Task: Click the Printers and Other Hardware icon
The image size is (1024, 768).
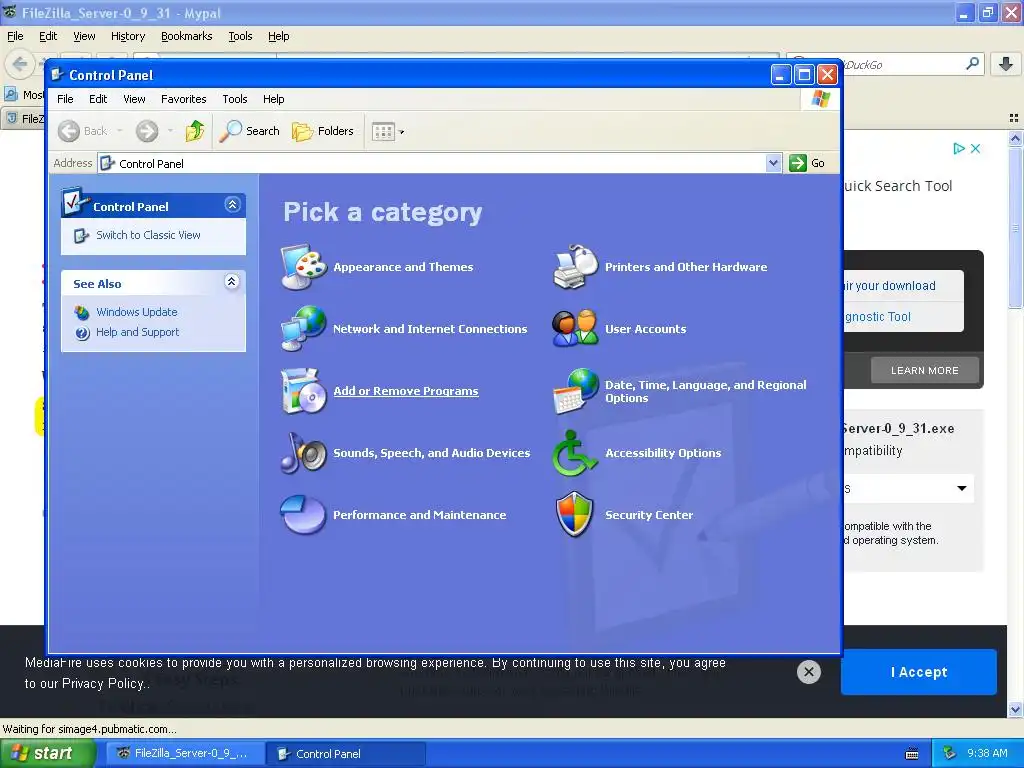Action: (x=575, y=266)
